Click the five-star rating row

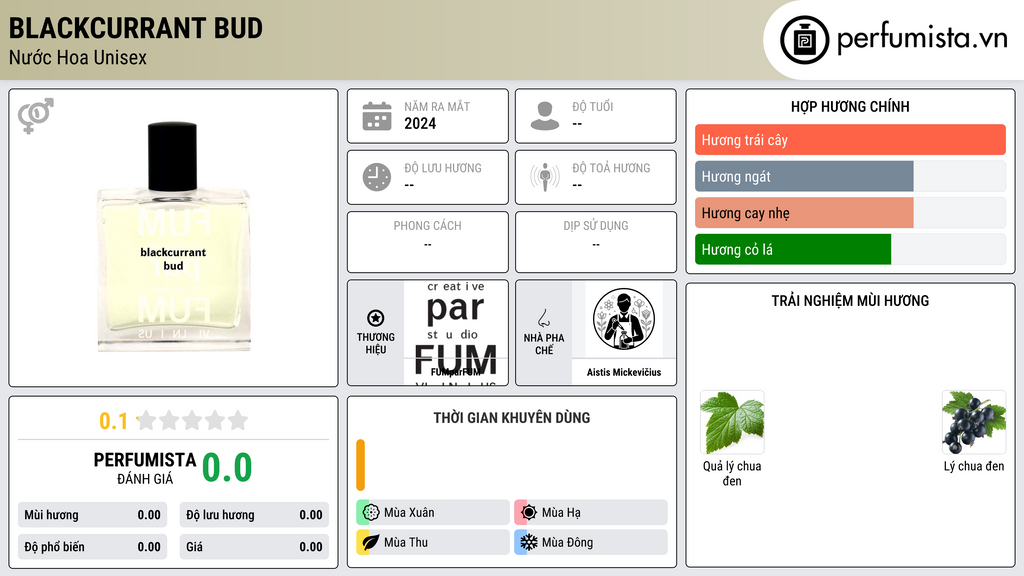coord(192,420)
